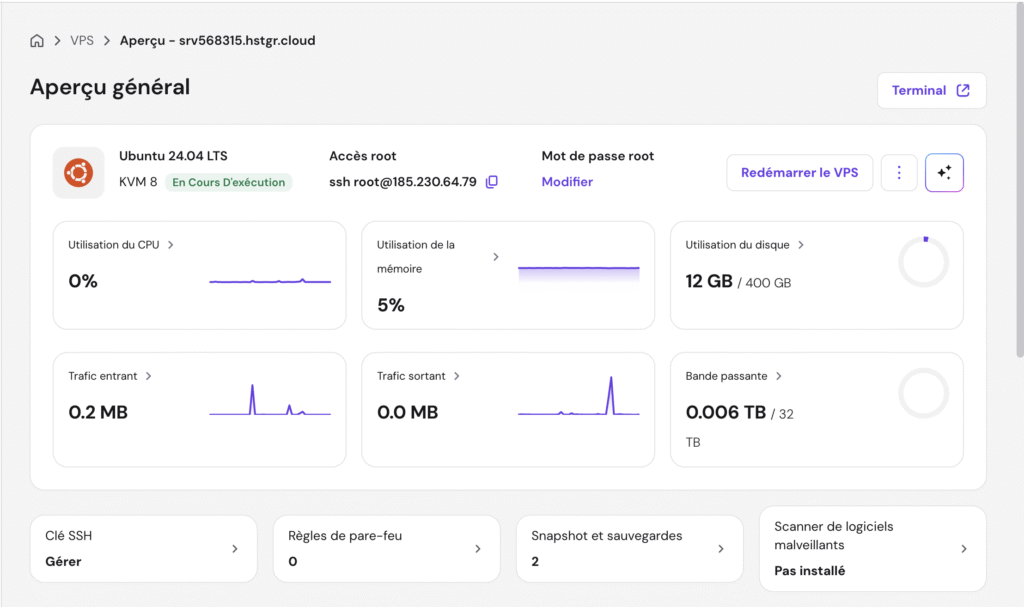The width and height of the screenshot is (1024, 607).
Task: Click the Ubuntu logo icon
Action: (78, 173)
